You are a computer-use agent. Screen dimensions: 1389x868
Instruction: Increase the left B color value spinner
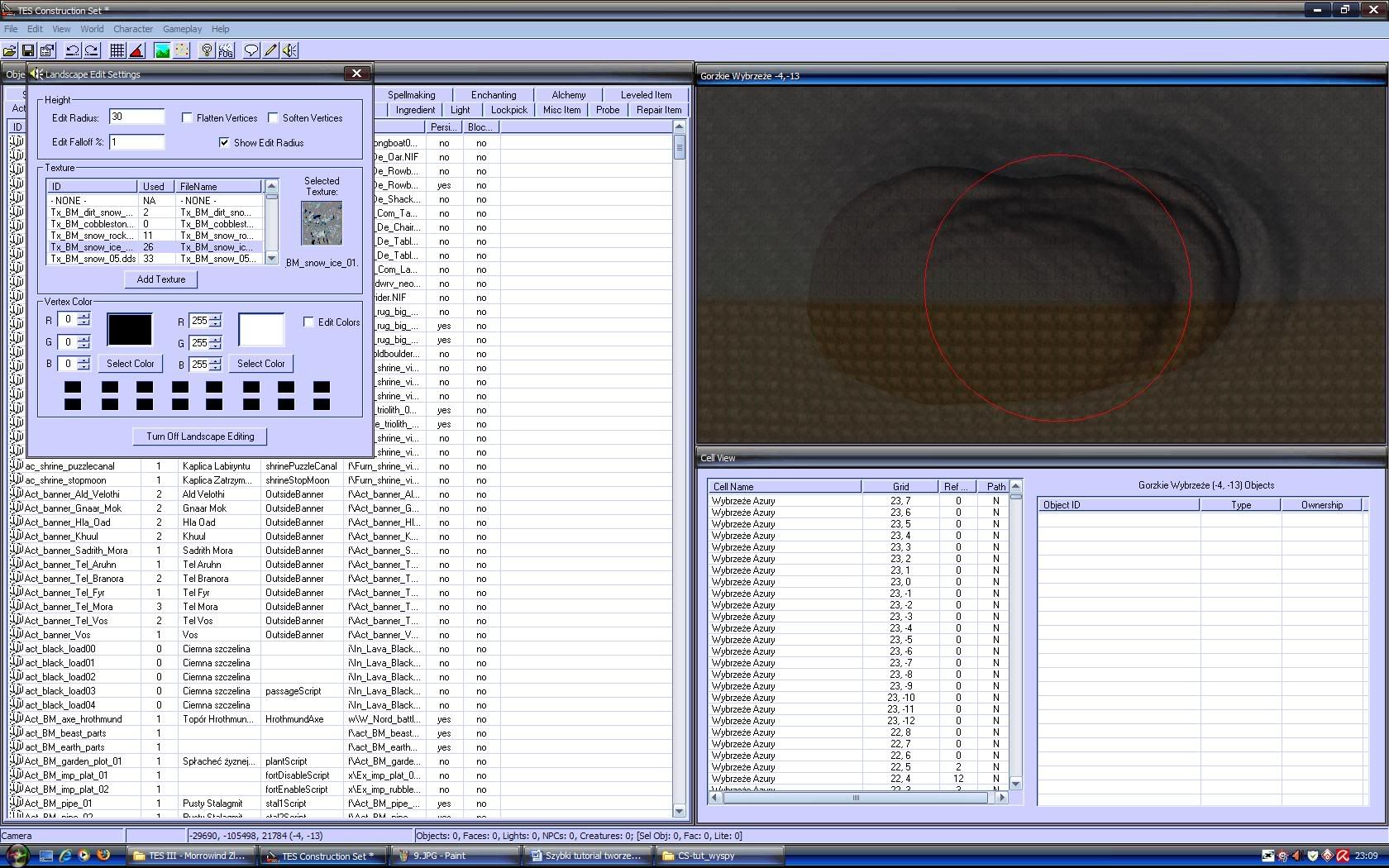point(84,360)
